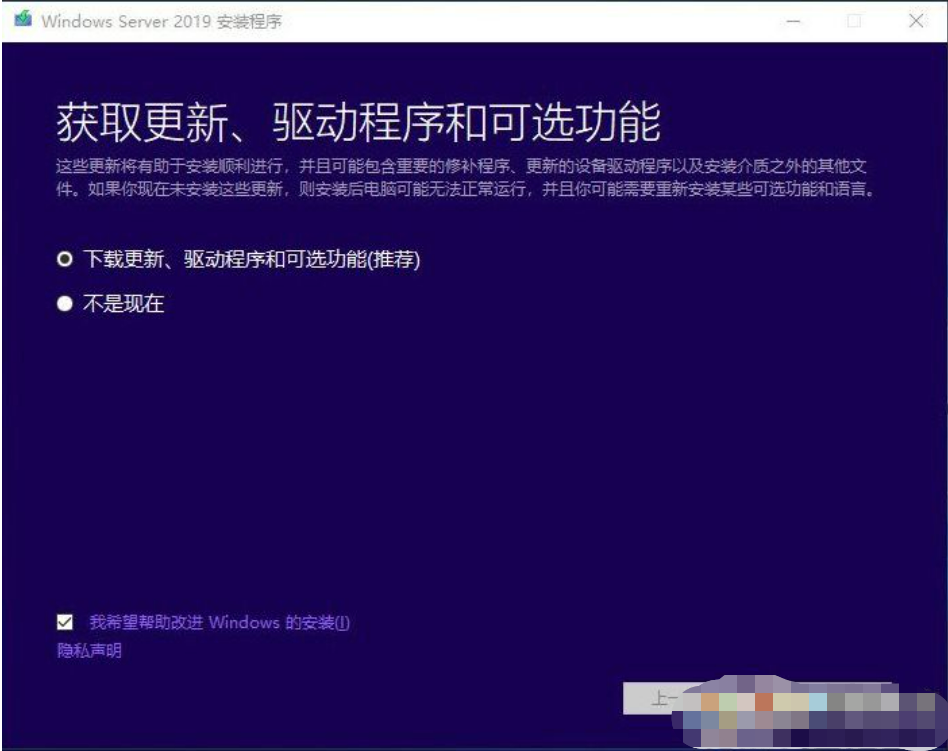Close the Windows Server 2019 setup window
948x751 pixels.
916,21
